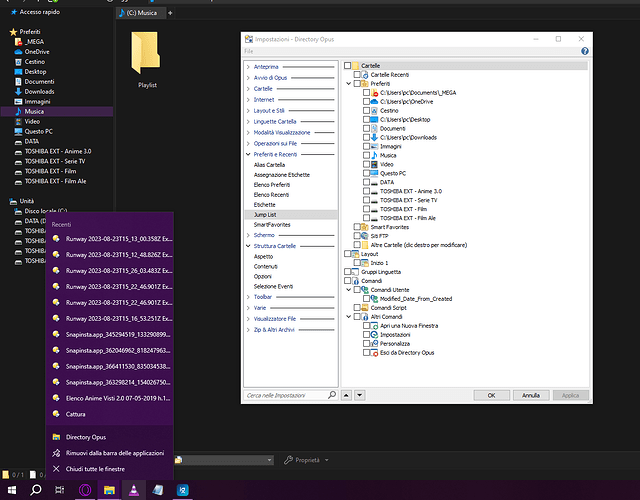Go to next search result down arrow
Screen dimensions: 640x500
click(359, 395)
